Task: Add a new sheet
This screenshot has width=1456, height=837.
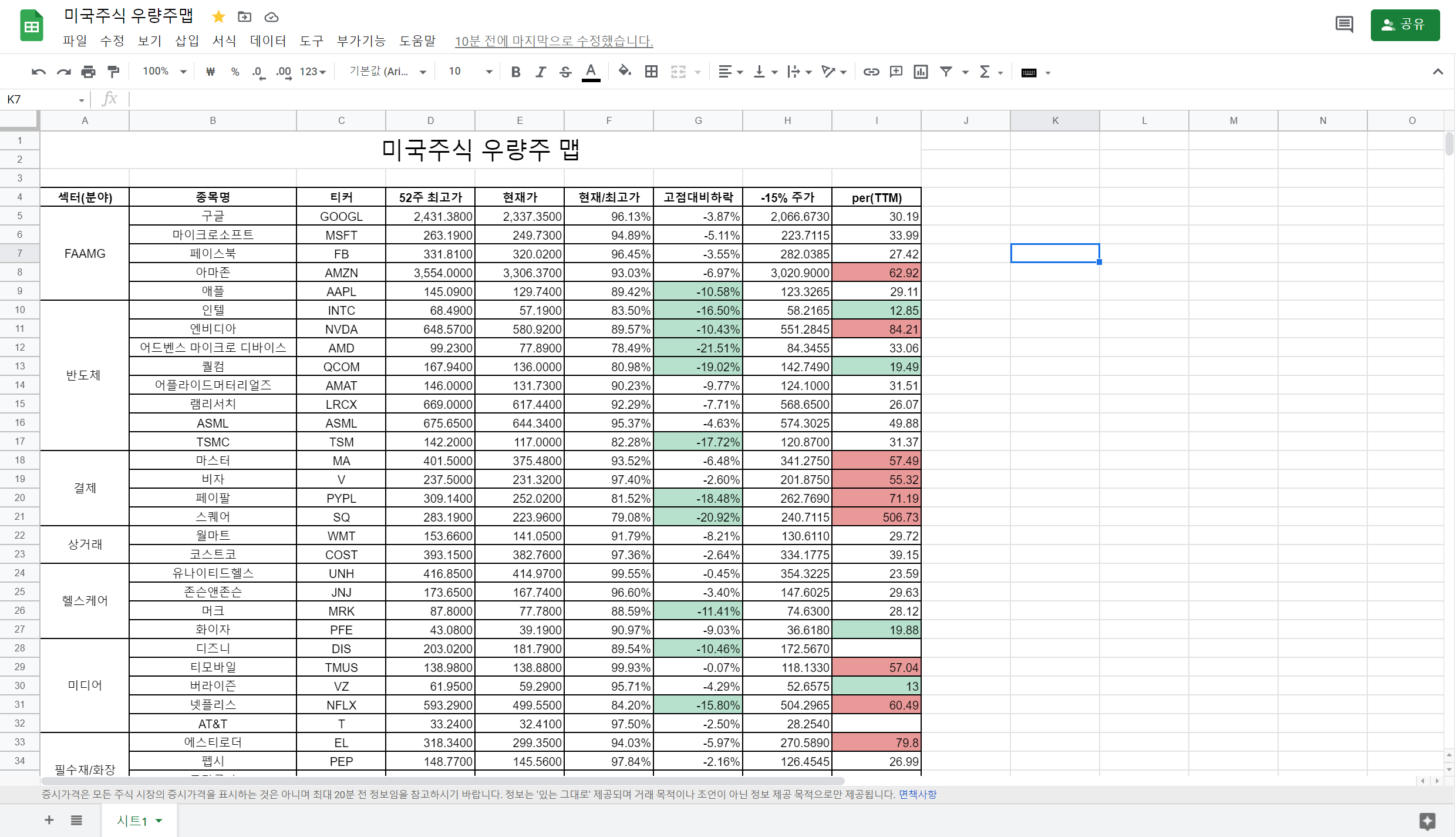Action: click(x=49, y=820)
